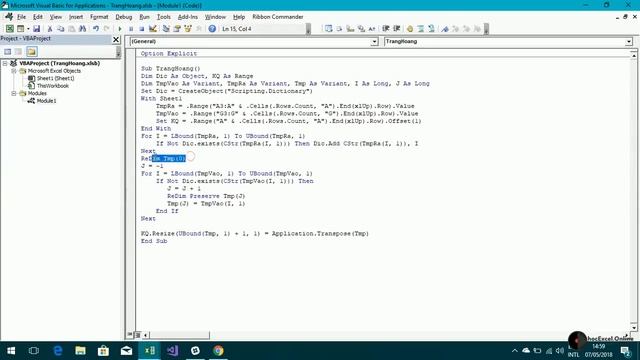640x360 pixels.
Task: Open the Edit menu
Action: (38, 17)
